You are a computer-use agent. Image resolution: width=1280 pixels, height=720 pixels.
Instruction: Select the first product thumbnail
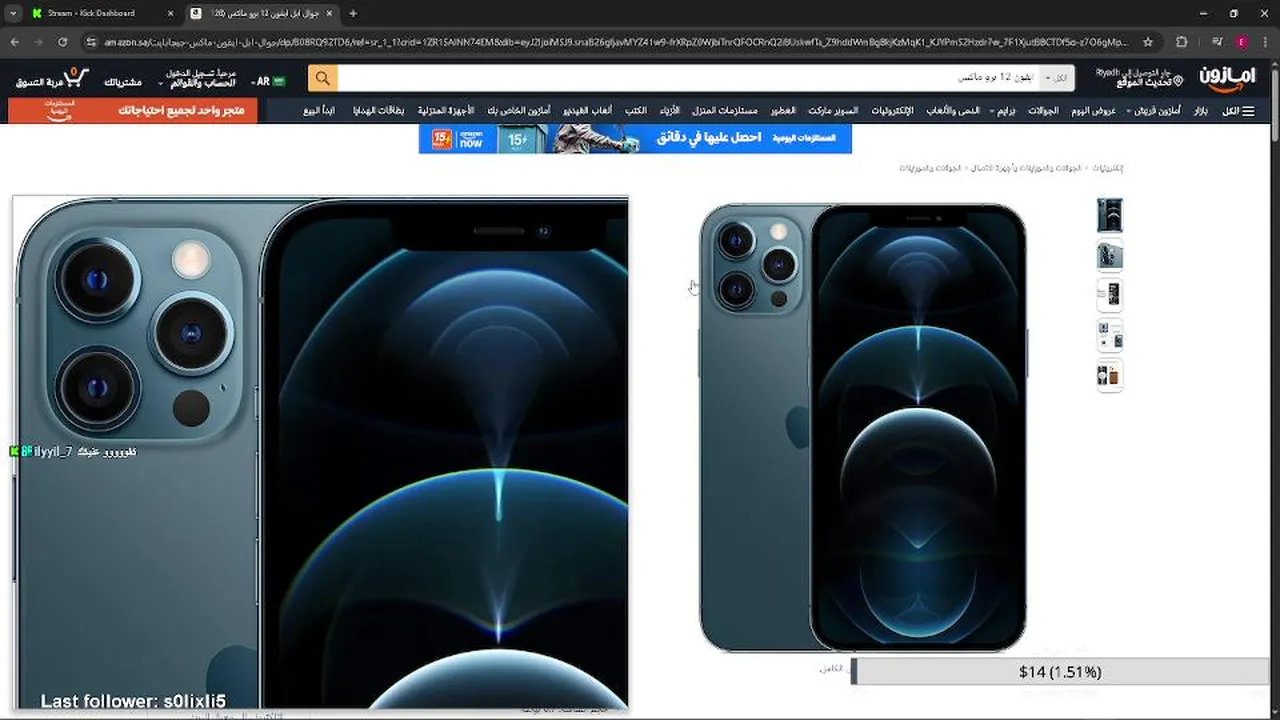coord(1109,215)
